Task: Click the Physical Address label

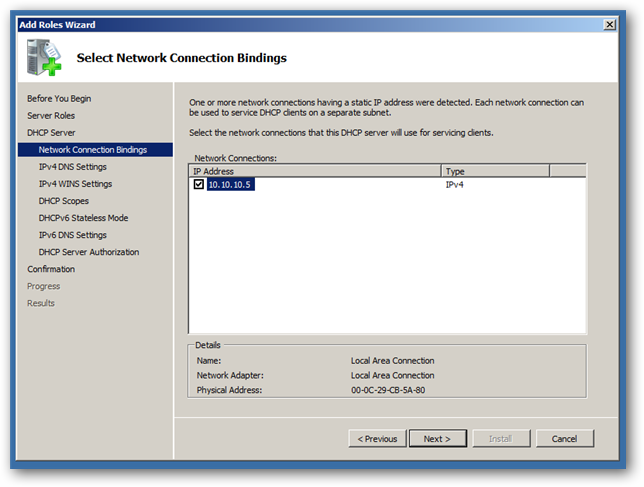Action: pos(229,390)
